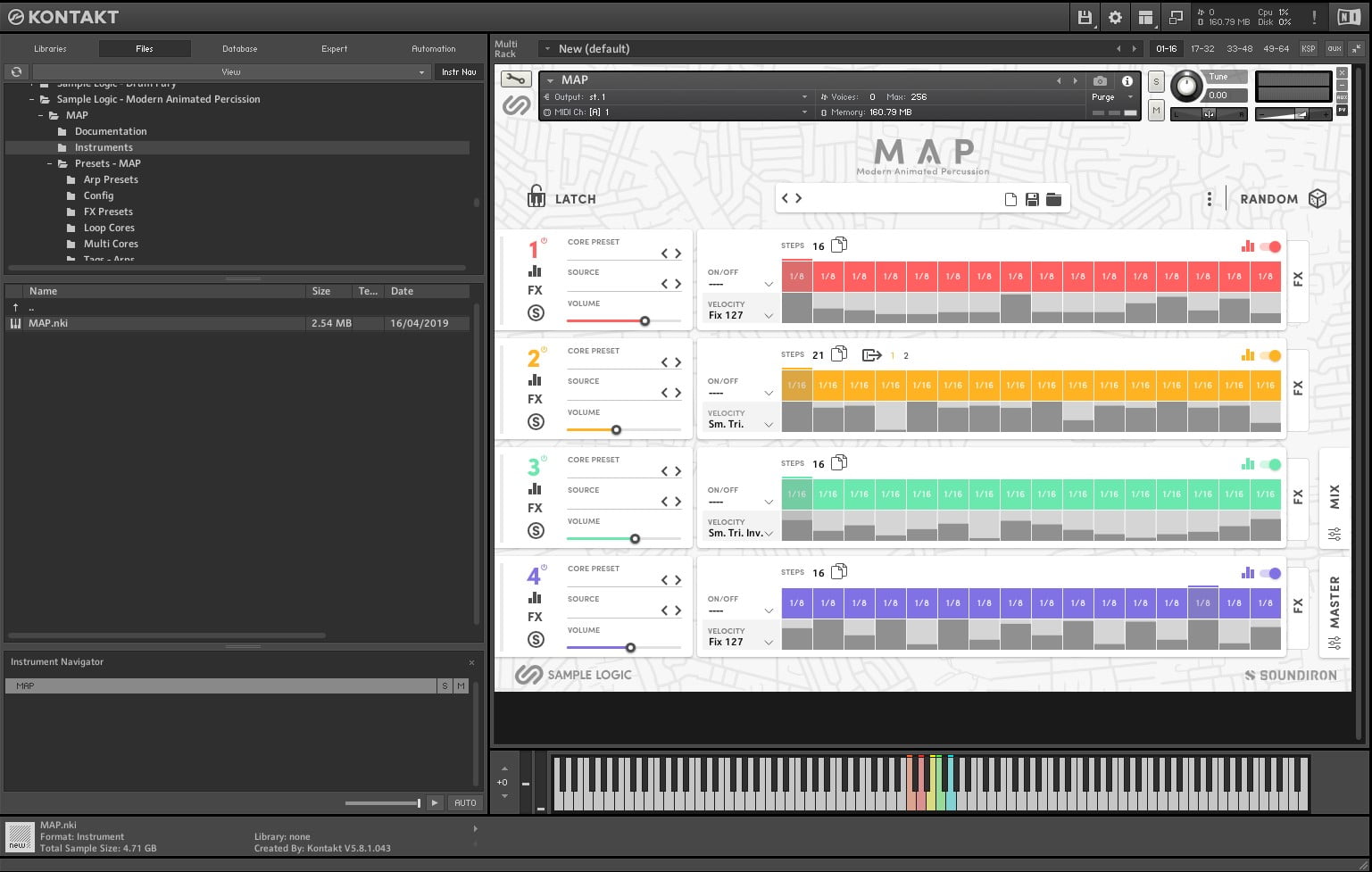Switch to the Automation tab

pyautogui.click(x=434, y=48)
